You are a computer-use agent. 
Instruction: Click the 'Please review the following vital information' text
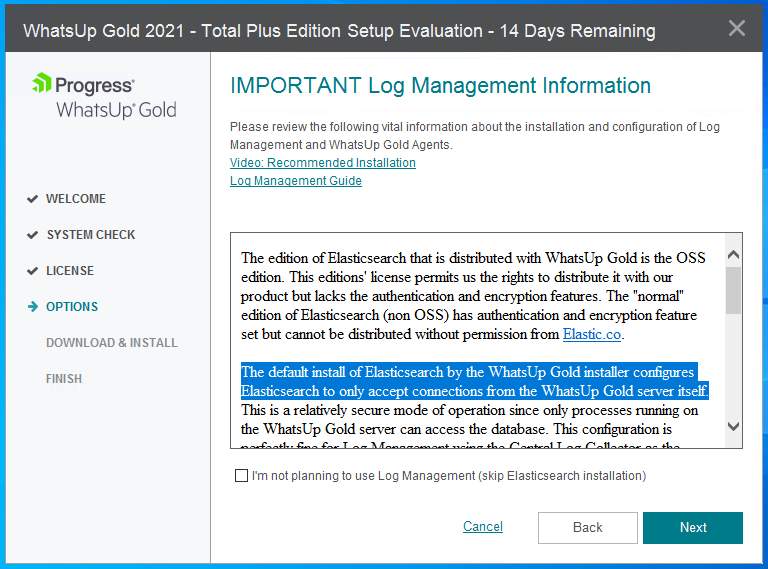click(475, 136)
